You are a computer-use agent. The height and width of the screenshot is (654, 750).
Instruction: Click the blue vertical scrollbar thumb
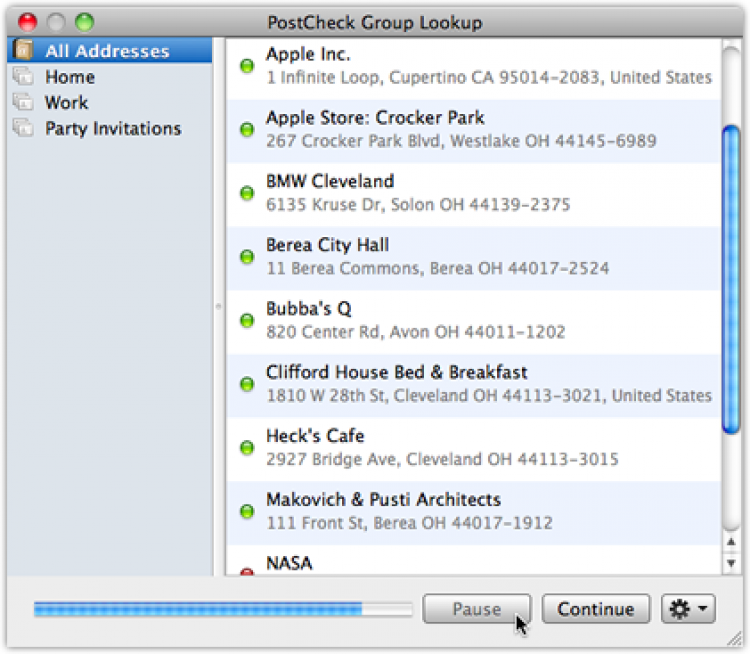coord(731,279)
